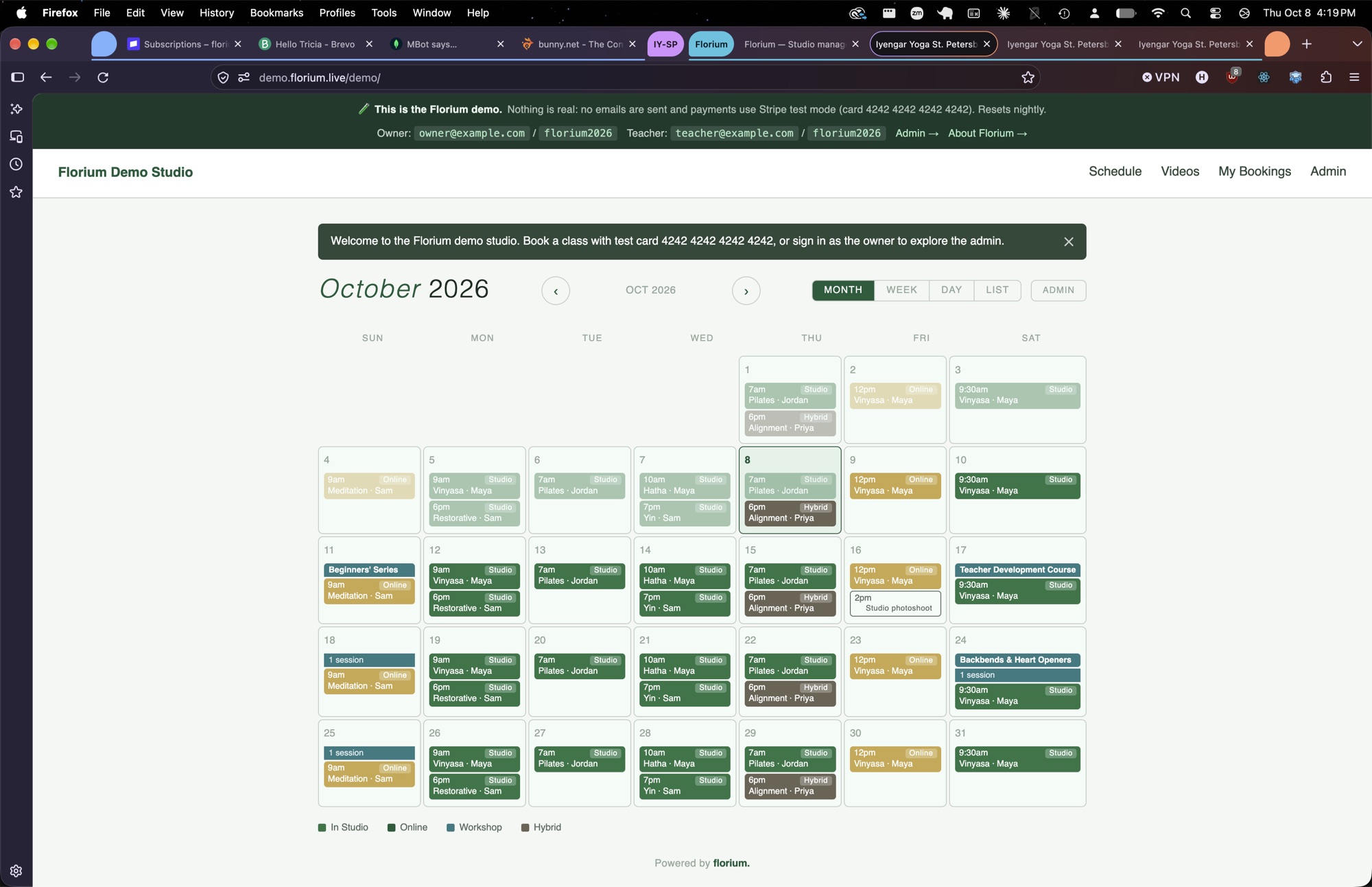Click the Workshop legend color swatch
The height and width of the screenshot is (887, 1372).
pyautogui.click(x=451, y=828)
